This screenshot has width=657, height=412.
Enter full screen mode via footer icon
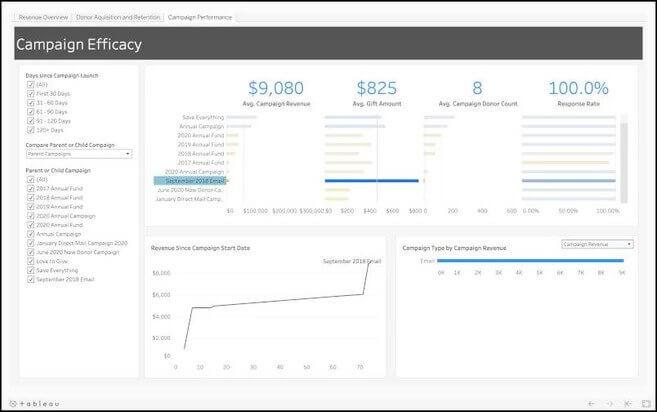coord(645,403)
